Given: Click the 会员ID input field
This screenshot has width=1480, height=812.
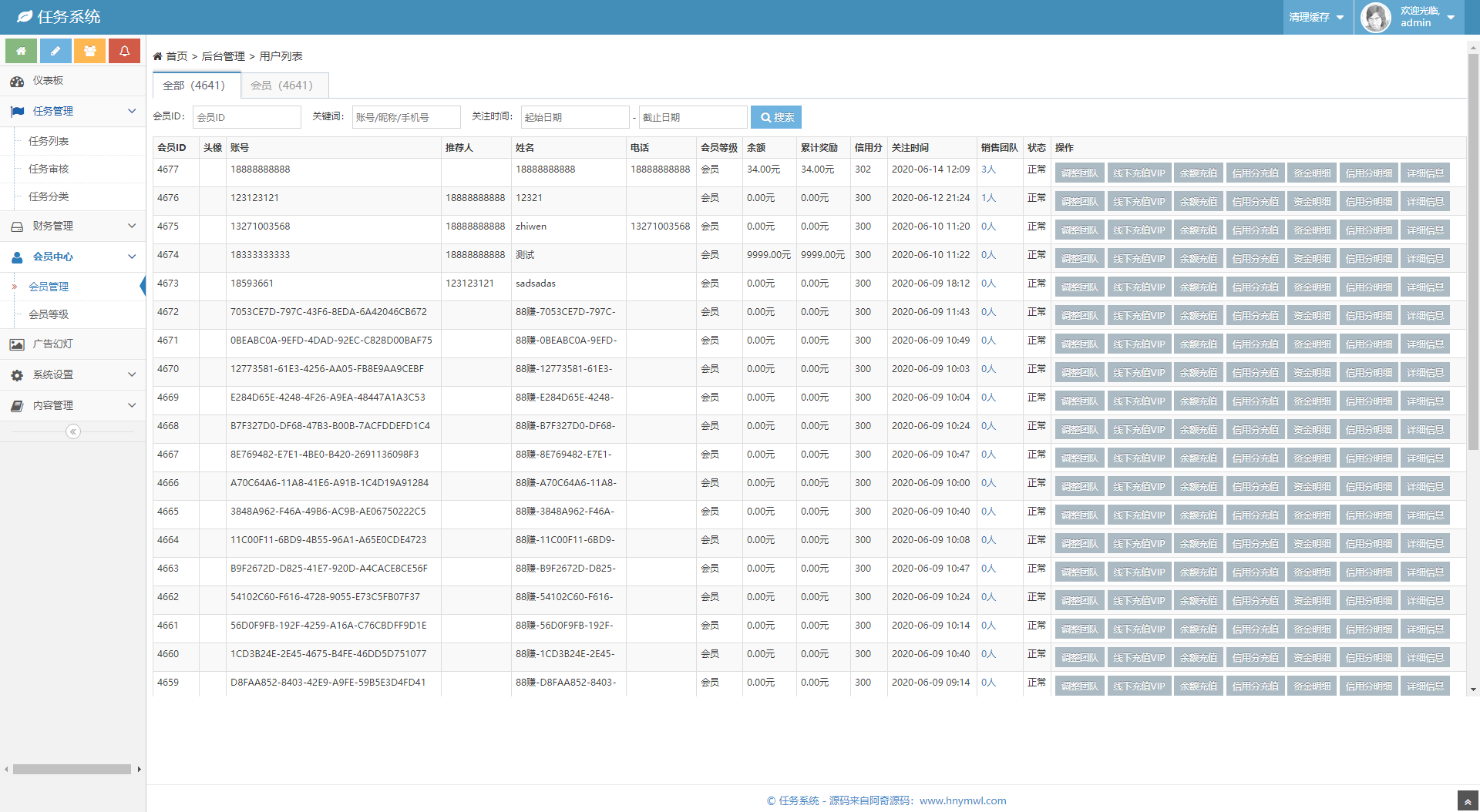Looking at the screenshot, I should 247,117.
